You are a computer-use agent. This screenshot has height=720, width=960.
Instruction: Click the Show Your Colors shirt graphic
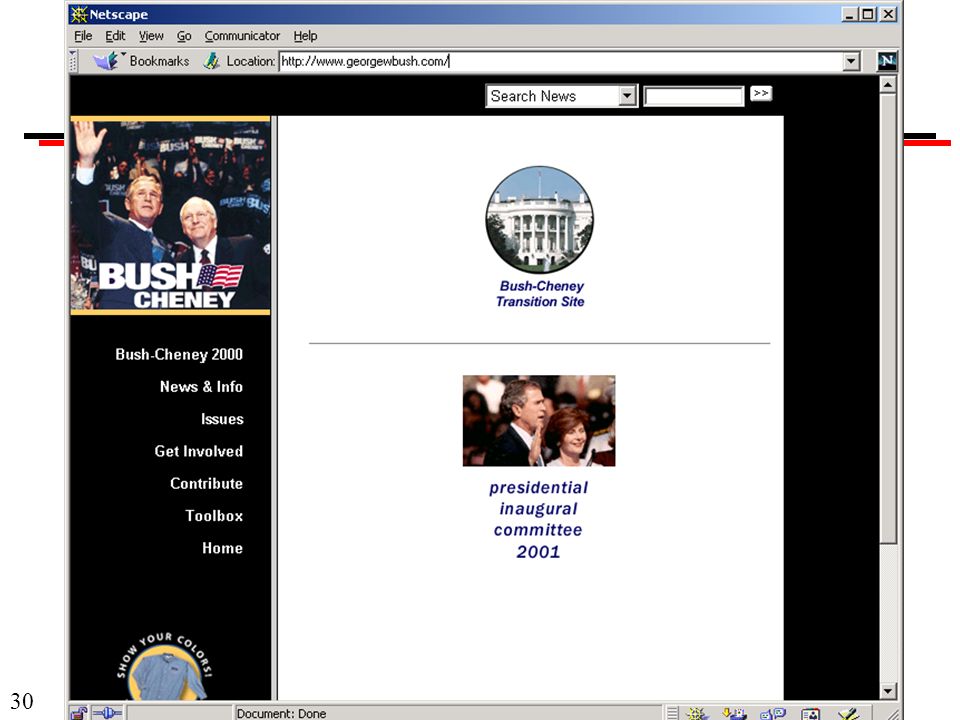pos(167,667)
